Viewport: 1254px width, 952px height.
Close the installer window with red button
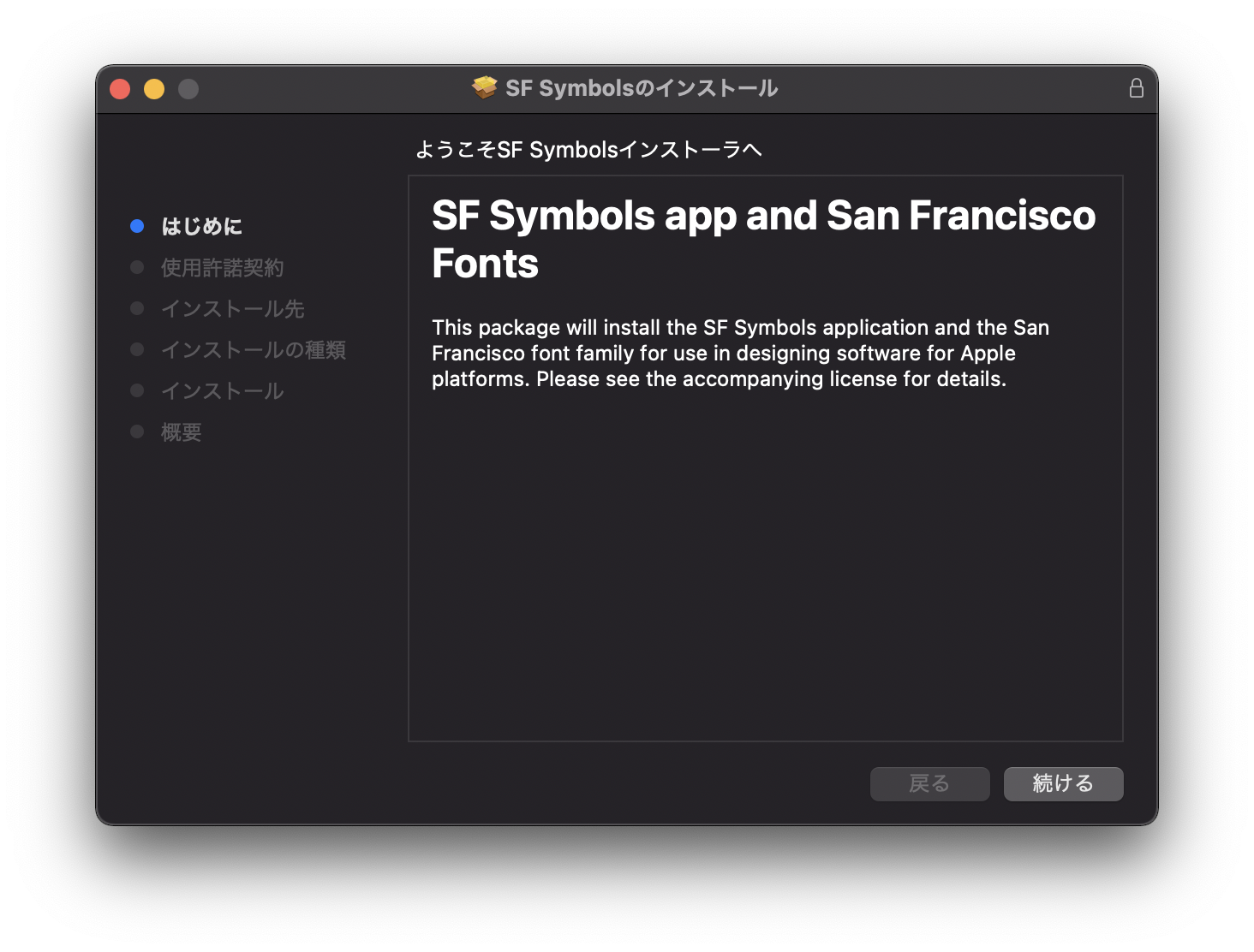point(120,89)
